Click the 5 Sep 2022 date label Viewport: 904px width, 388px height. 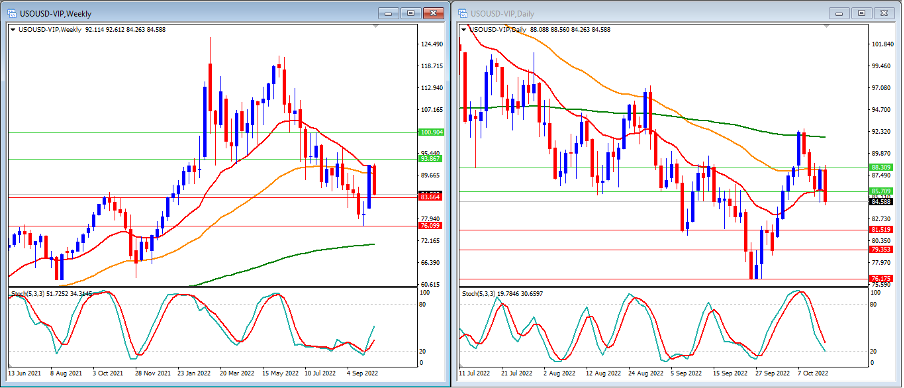687,373
